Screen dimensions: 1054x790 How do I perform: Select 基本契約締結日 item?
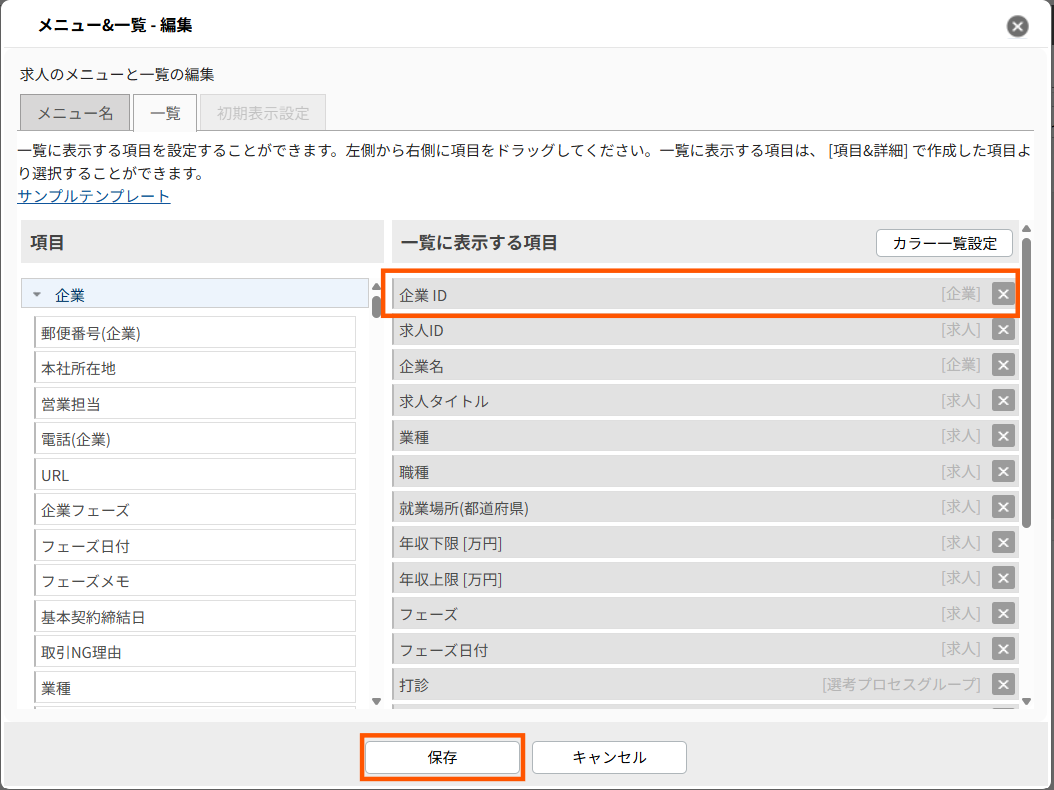click(195, 617)
